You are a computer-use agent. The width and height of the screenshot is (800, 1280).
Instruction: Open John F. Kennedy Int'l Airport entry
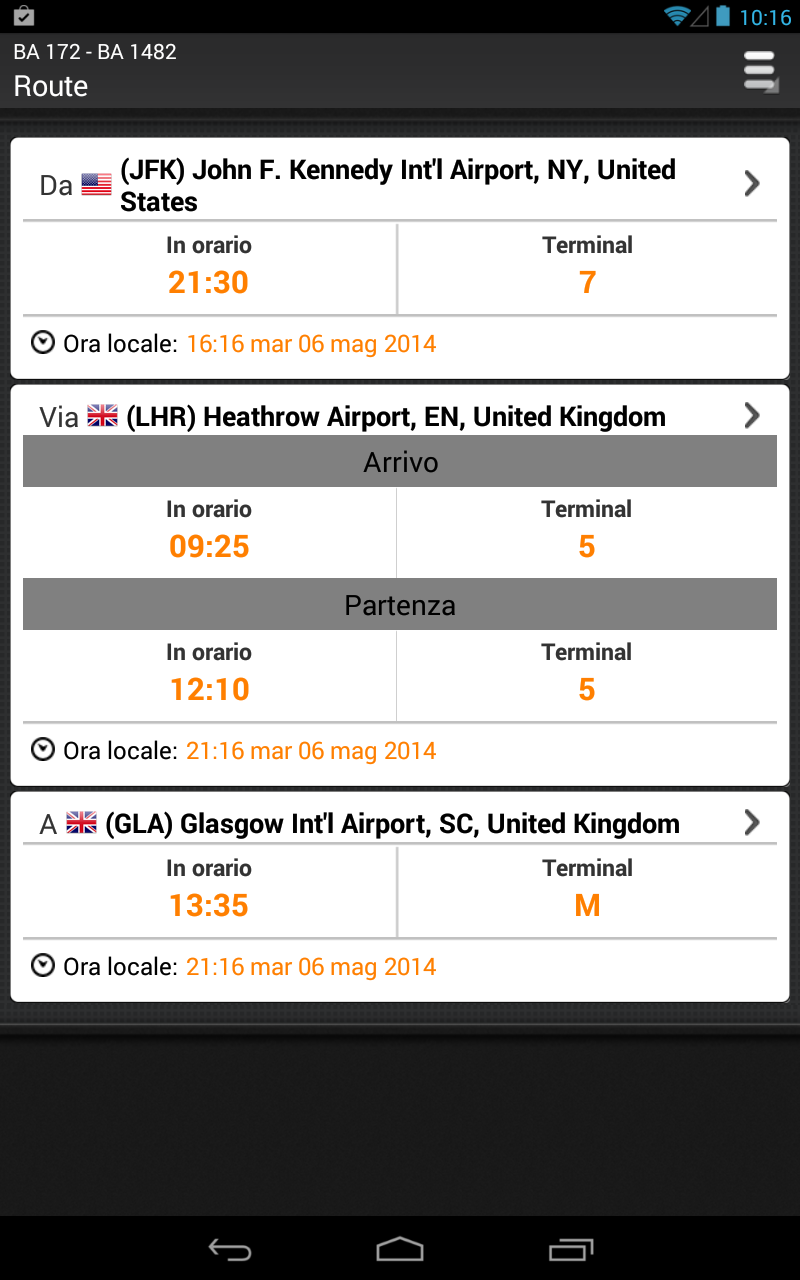pos(398,185)
